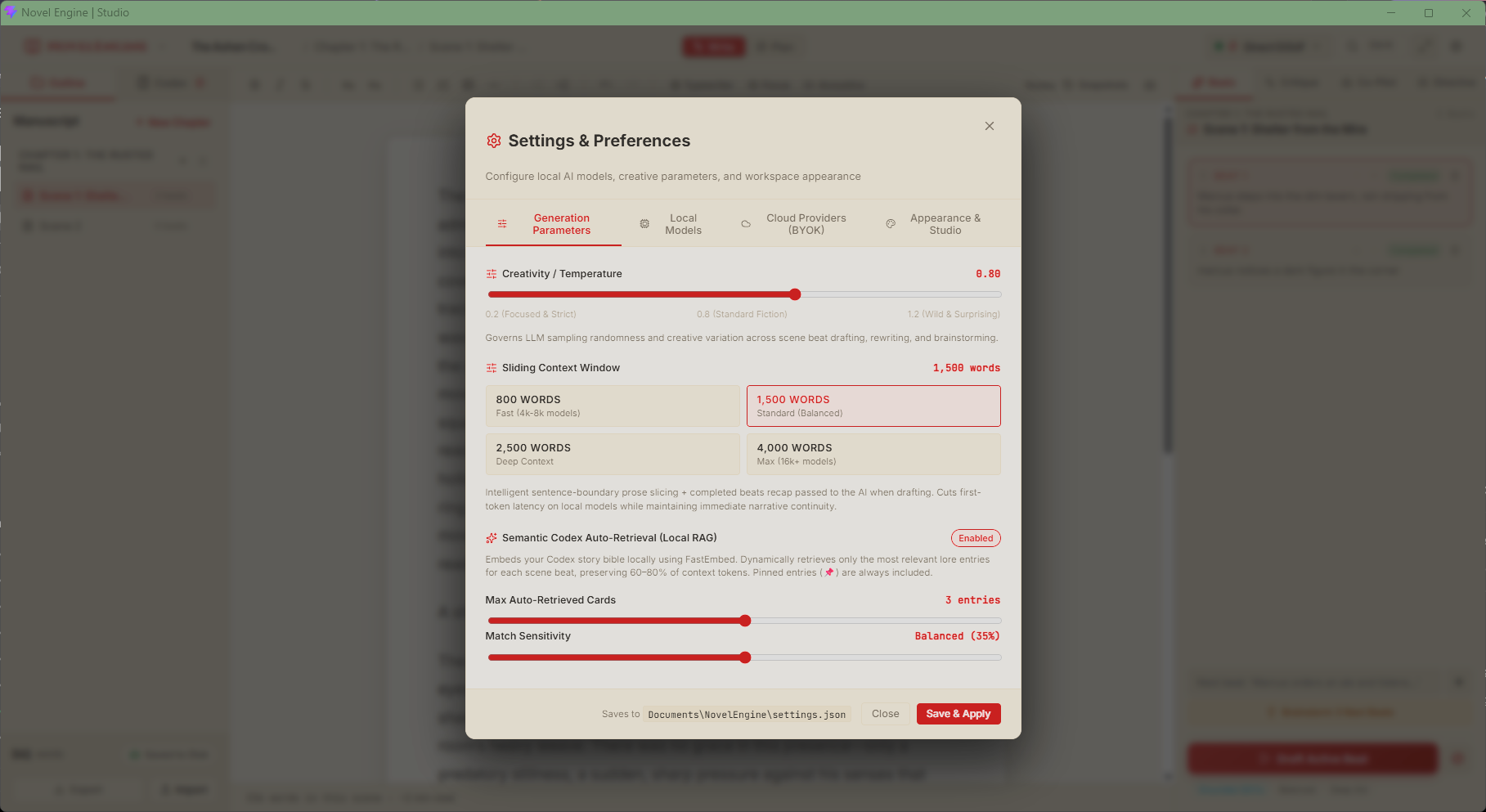1486x812 pixels.
Task: Click the sliders icon next to Sliding Context Window
Action: coord(492,368)
